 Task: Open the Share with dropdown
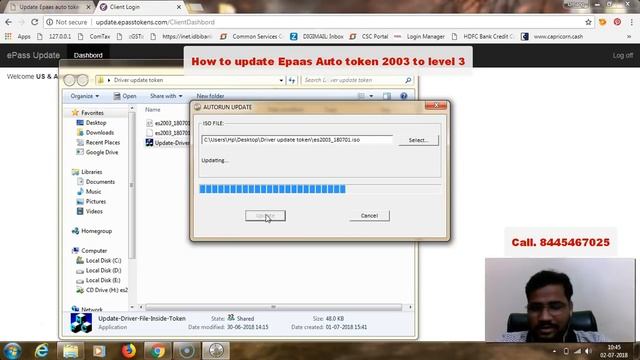coord(166,96)
